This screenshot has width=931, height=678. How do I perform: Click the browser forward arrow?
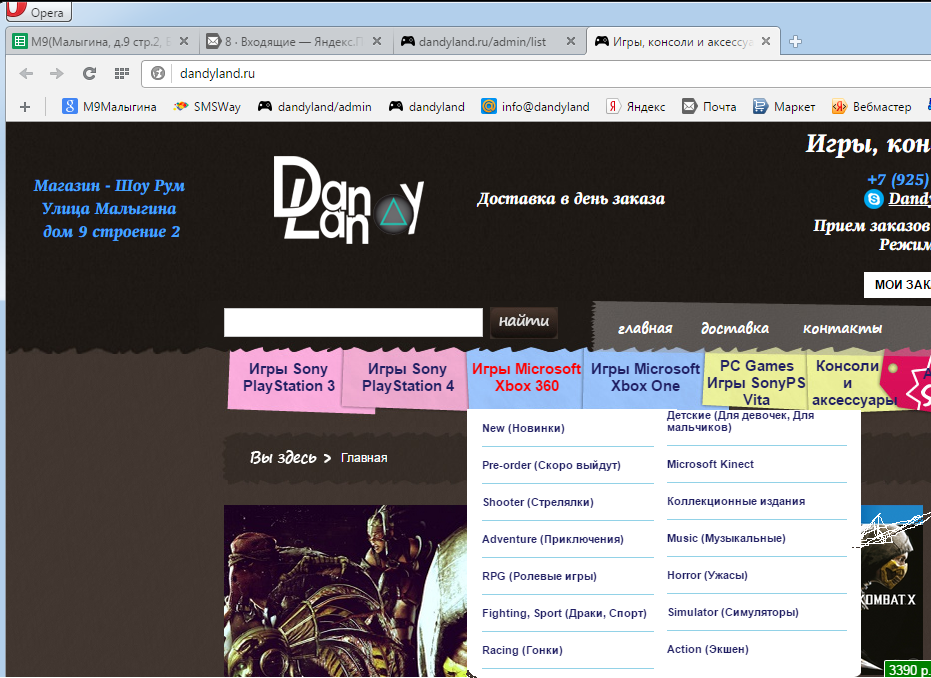(56, 74)
